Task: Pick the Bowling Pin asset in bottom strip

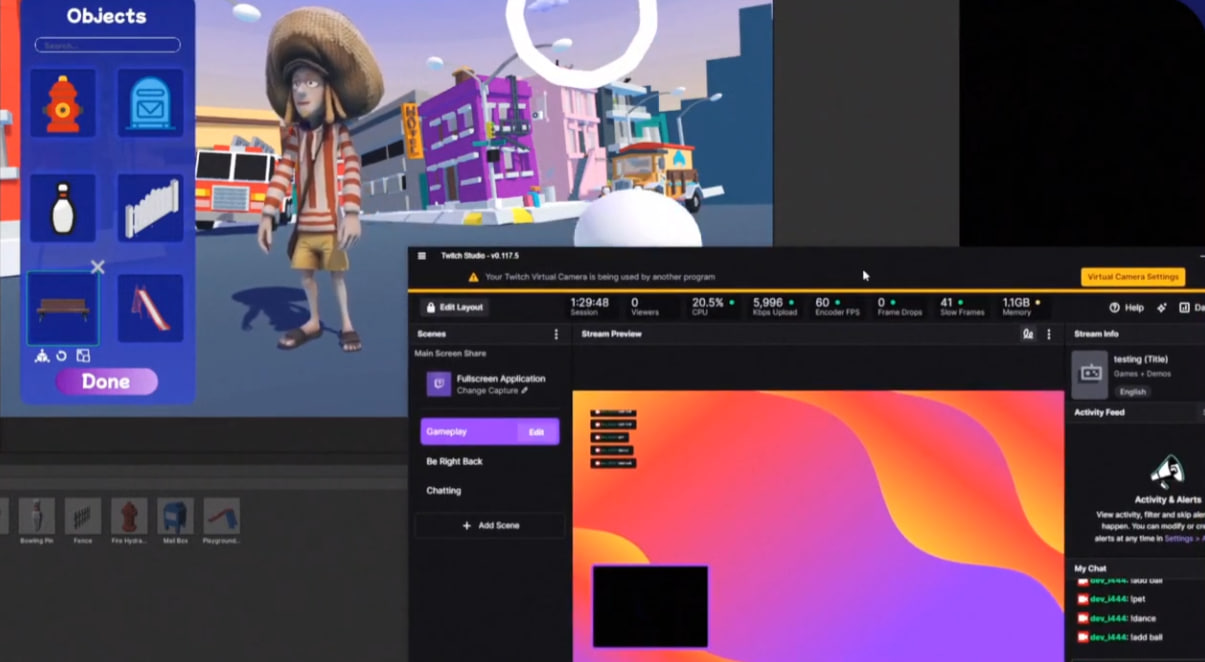Action: (36, 521)
